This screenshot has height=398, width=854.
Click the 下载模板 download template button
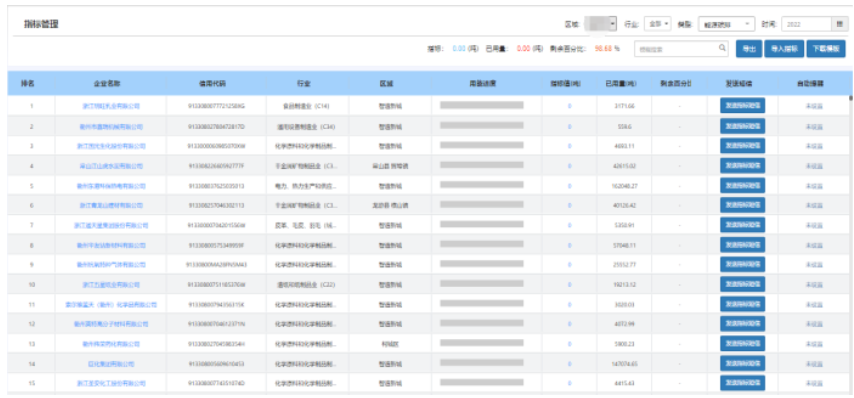(826, 49)
